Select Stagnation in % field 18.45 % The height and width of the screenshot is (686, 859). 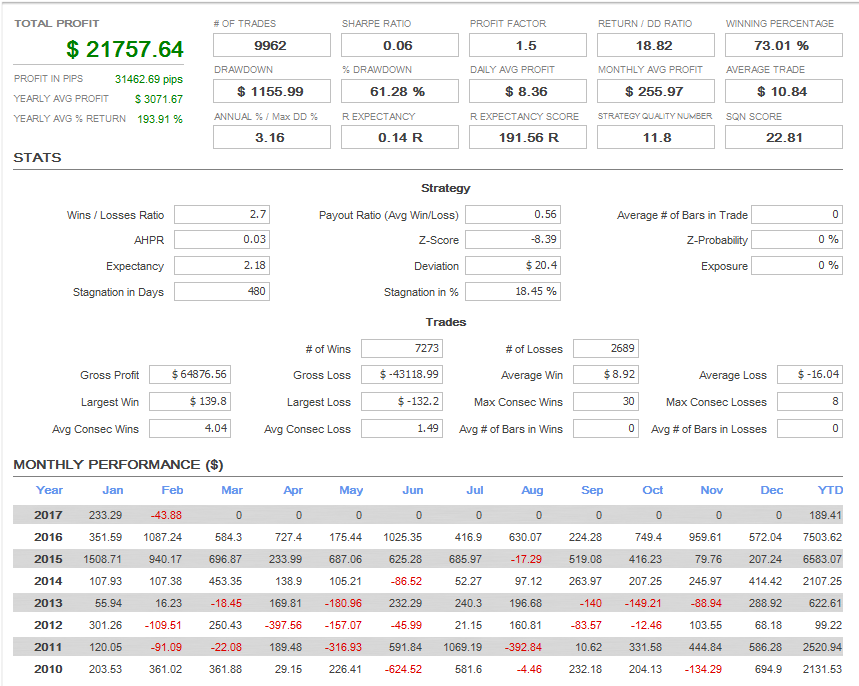pyautogui.click(x=513, y=291)
